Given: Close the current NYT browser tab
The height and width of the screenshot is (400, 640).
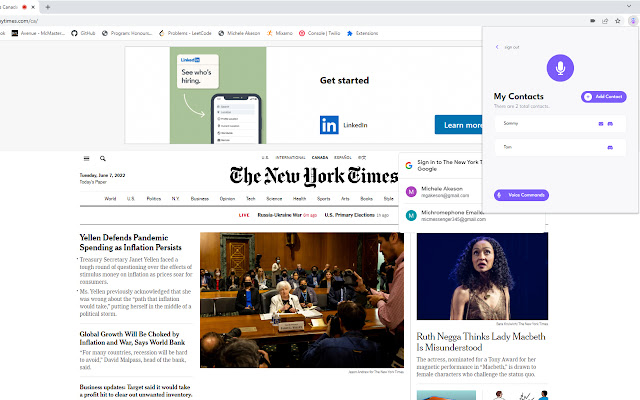Looking at the screenshot, I should coord(33,7).
